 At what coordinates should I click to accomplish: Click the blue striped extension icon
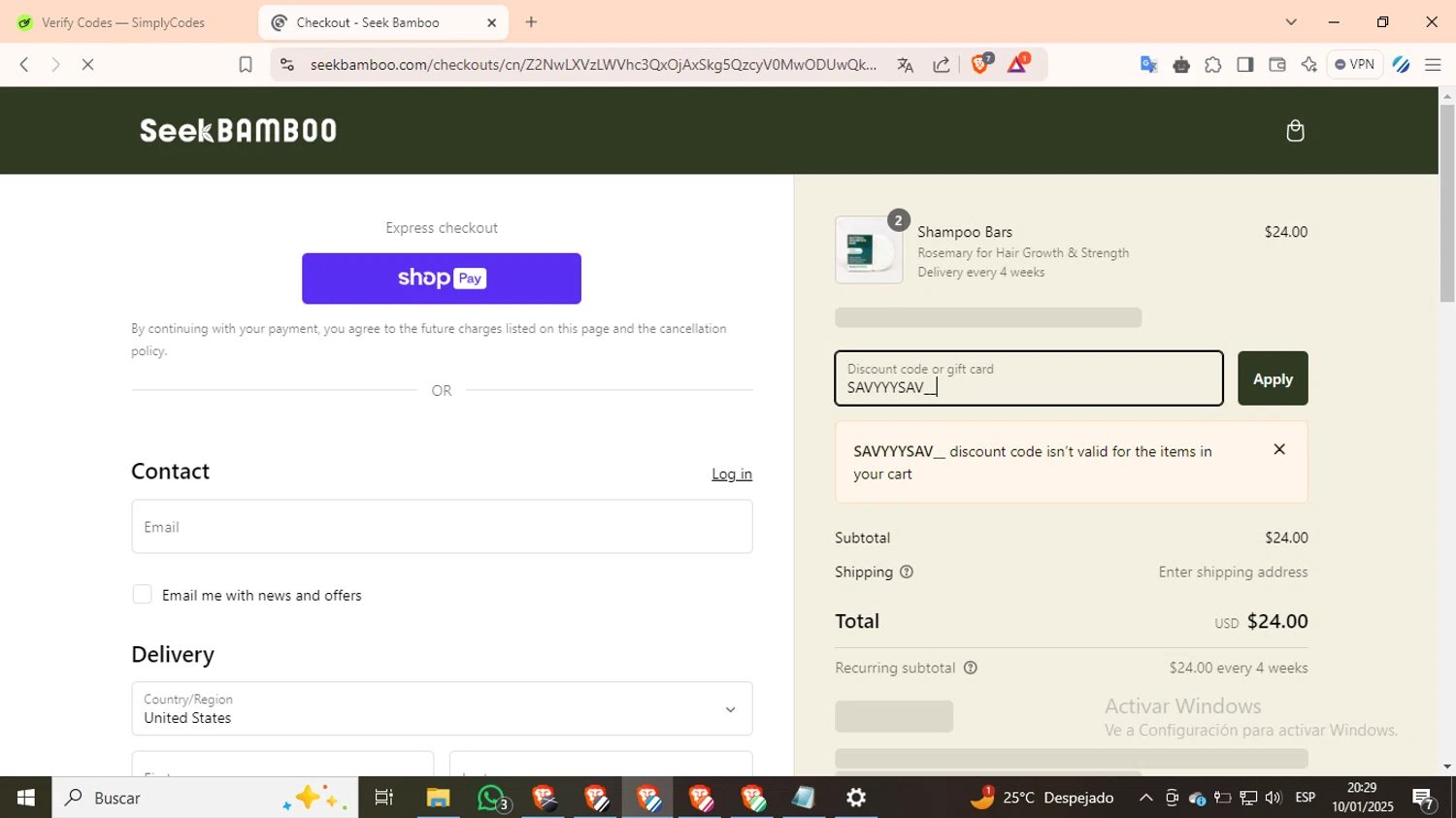tap(1401, 65)
